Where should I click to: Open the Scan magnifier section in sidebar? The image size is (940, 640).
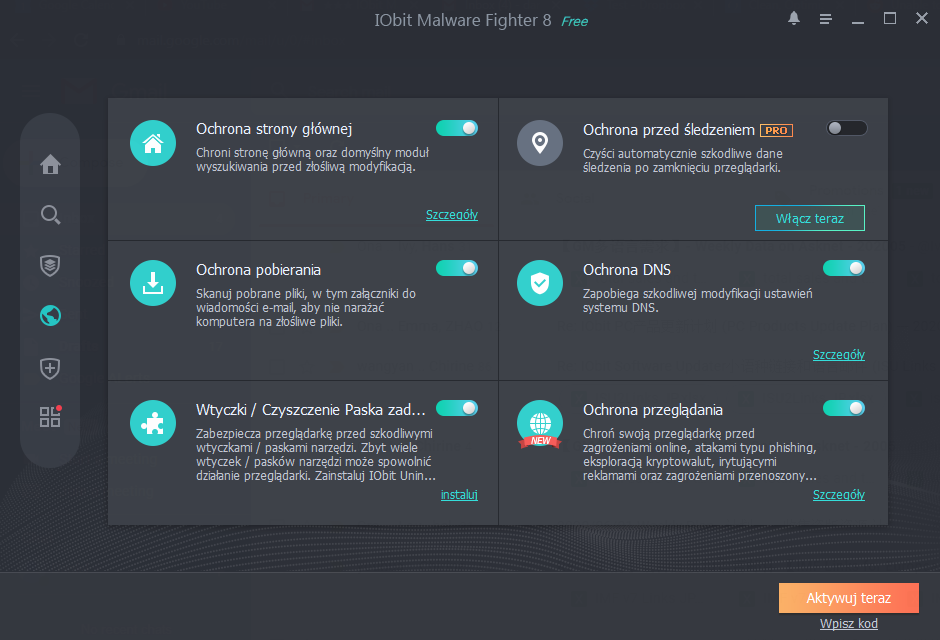click(x=50, y=215)
